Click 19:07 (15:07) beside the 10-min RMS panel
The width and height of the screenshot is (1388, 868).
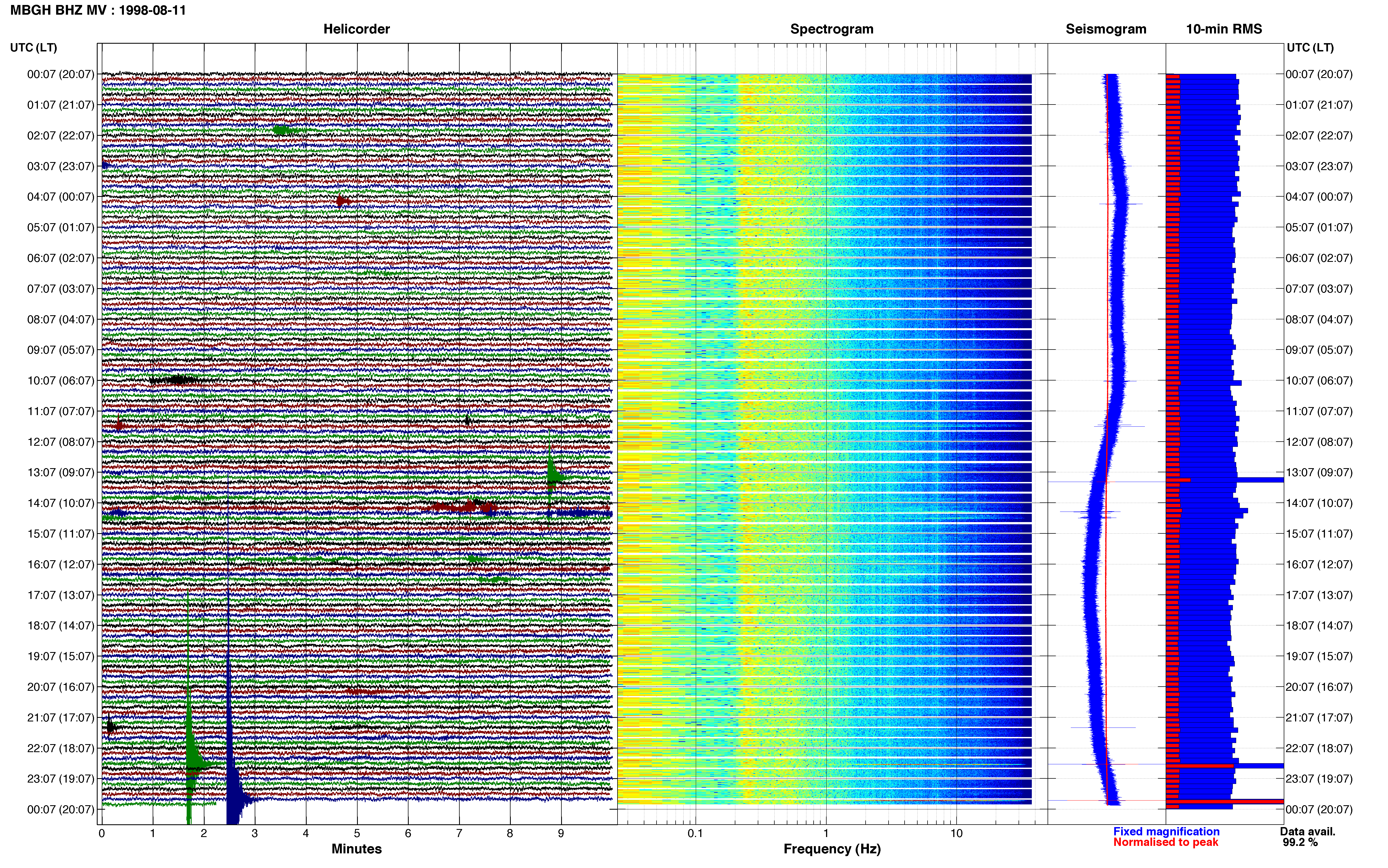tap(1319, 656)
